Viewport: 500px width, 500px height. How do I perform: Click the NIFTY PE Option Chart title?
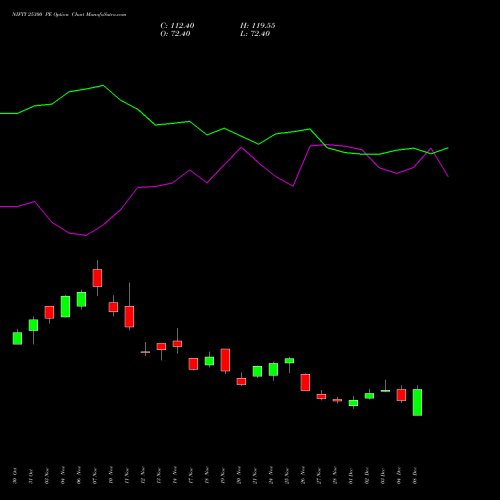tap(69, 15)
